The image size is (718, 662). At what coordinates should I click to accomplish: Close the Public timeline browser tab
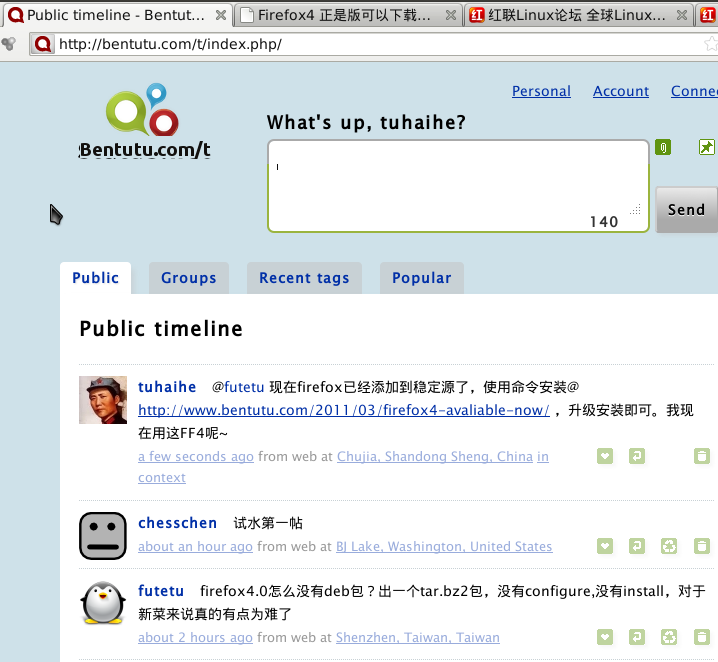221,15
